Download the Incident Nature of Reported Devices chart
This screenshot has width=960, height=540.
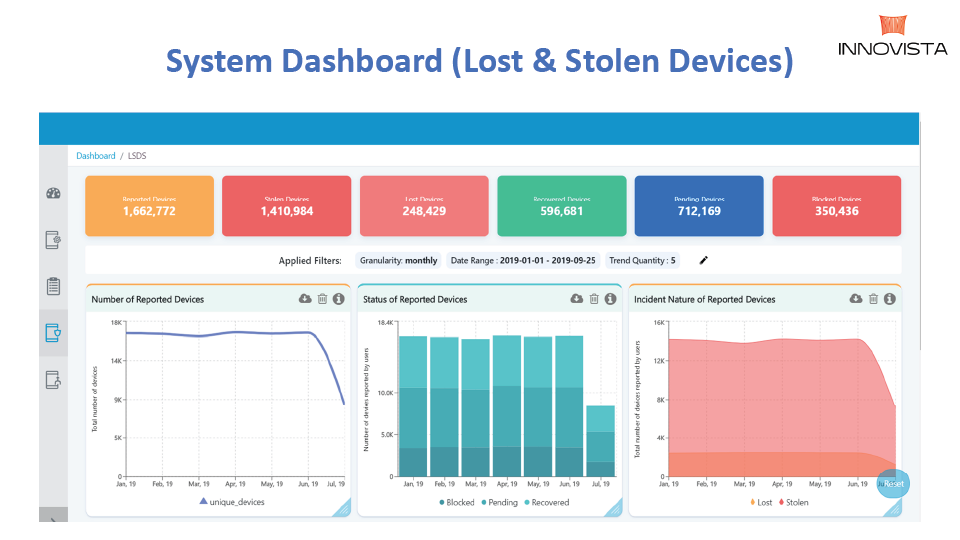(856, 299)
